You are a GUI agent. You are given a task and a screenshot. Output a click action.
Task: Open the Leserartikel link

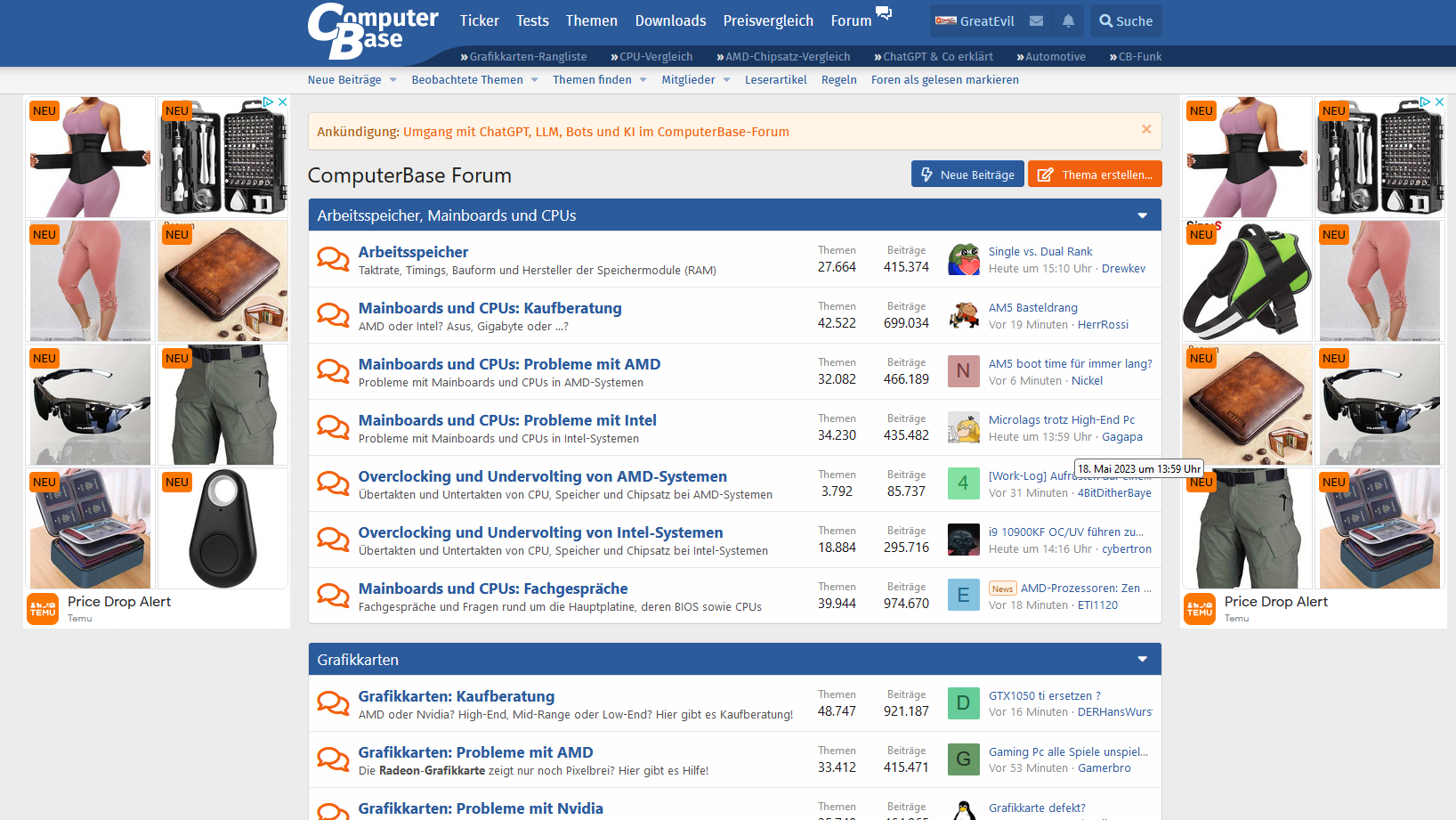point(776,79)
